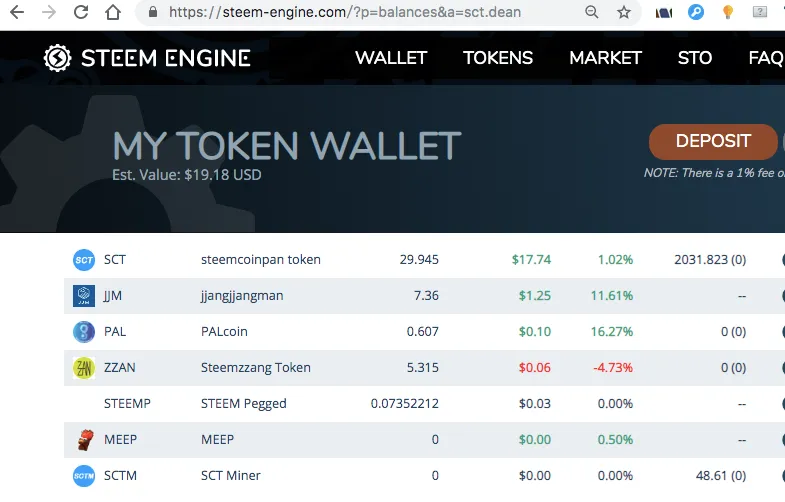
Task: Click JJM value $1.25
Action: click(535, 296)
